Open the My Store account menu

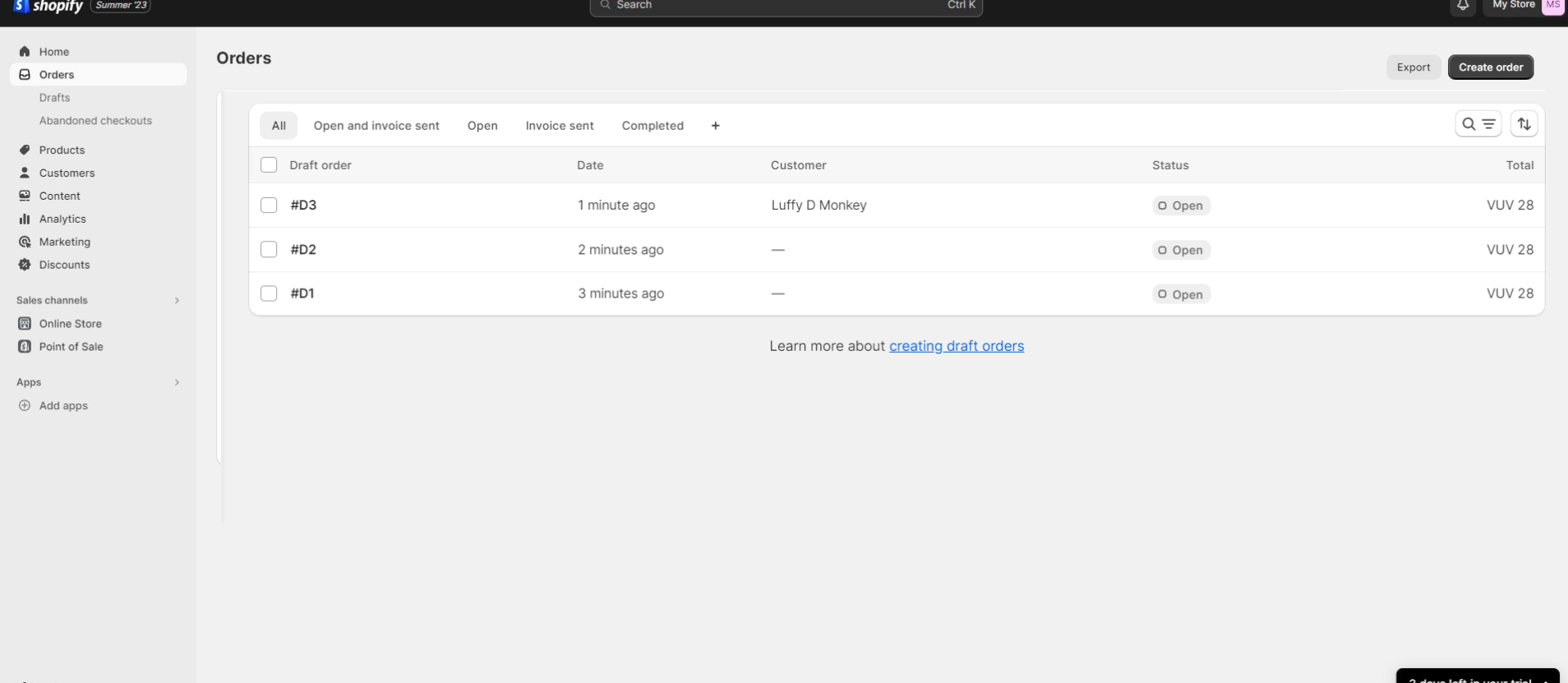click(x=1524, y=6)
